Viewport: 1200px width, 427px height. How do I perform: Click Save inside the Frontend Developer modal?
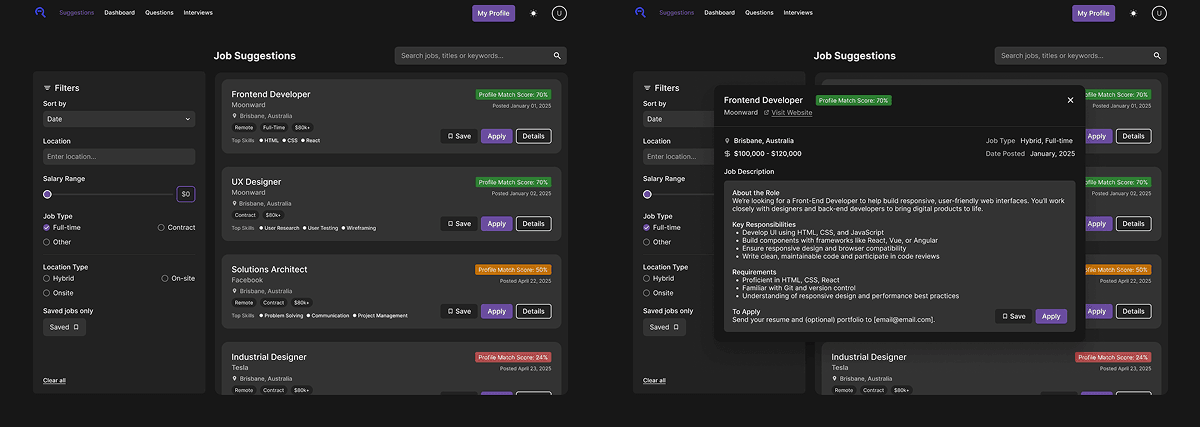[x=1013, y=316]
